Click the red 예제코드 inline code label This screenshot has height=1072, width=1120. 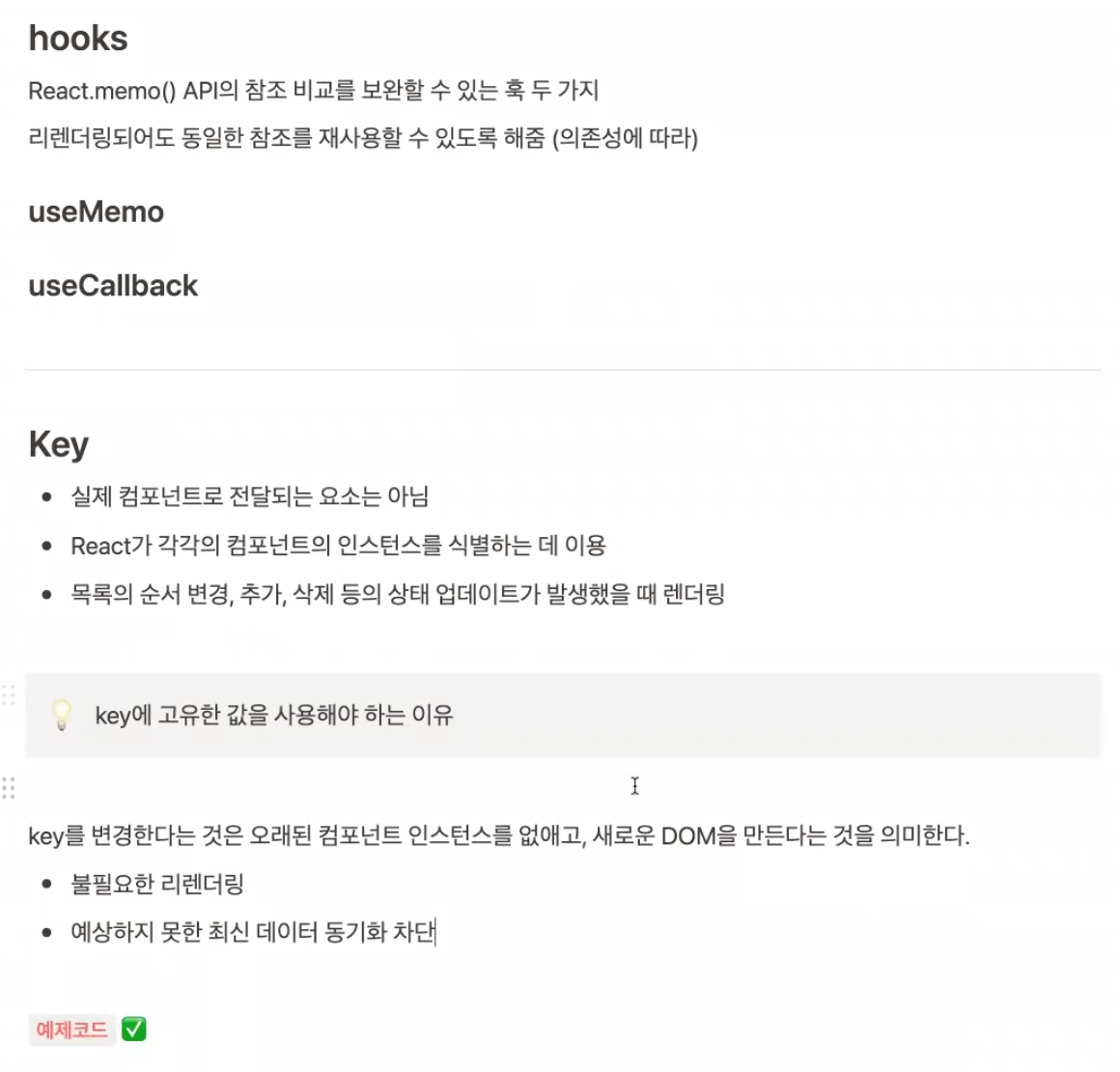point(72,1030)
